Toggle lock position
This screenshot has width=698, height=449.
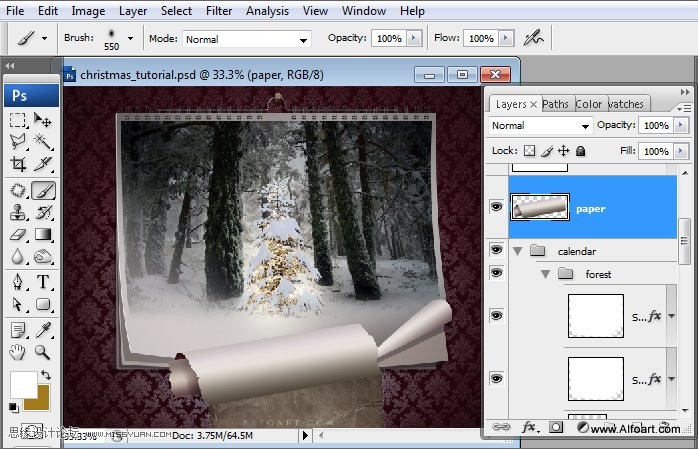pos(564,151)
